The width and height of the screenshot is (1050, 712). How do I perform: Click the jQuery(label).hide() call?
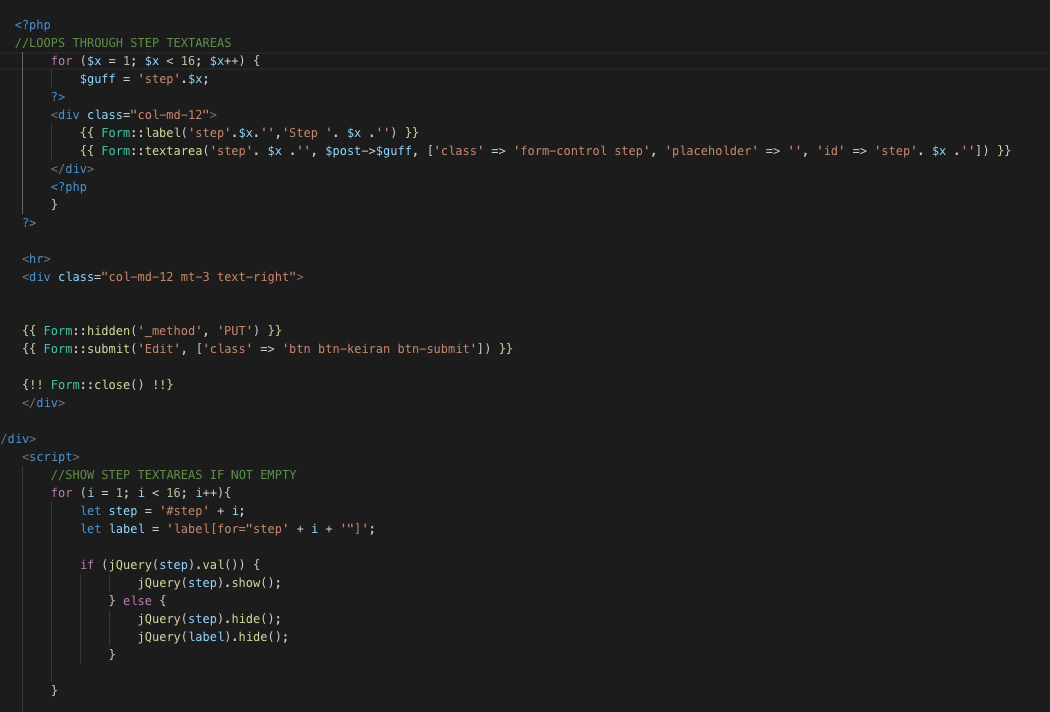click(x=213, y=636)
